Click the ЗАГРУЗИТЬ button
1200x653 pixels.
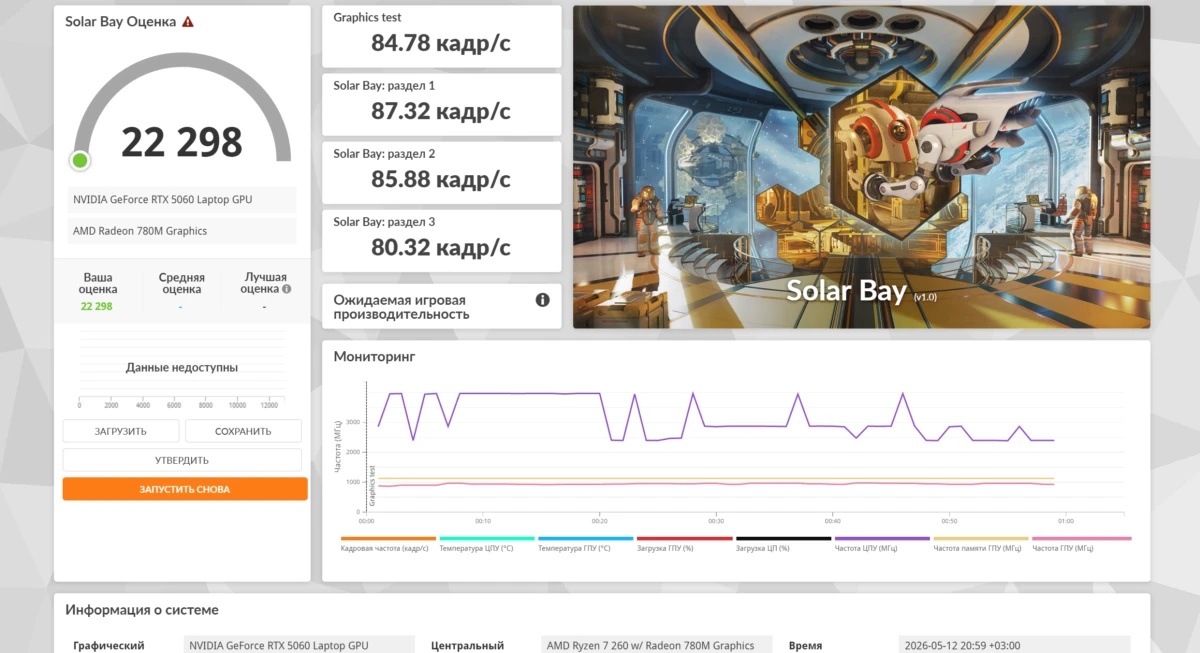click(x=121, y=431)
